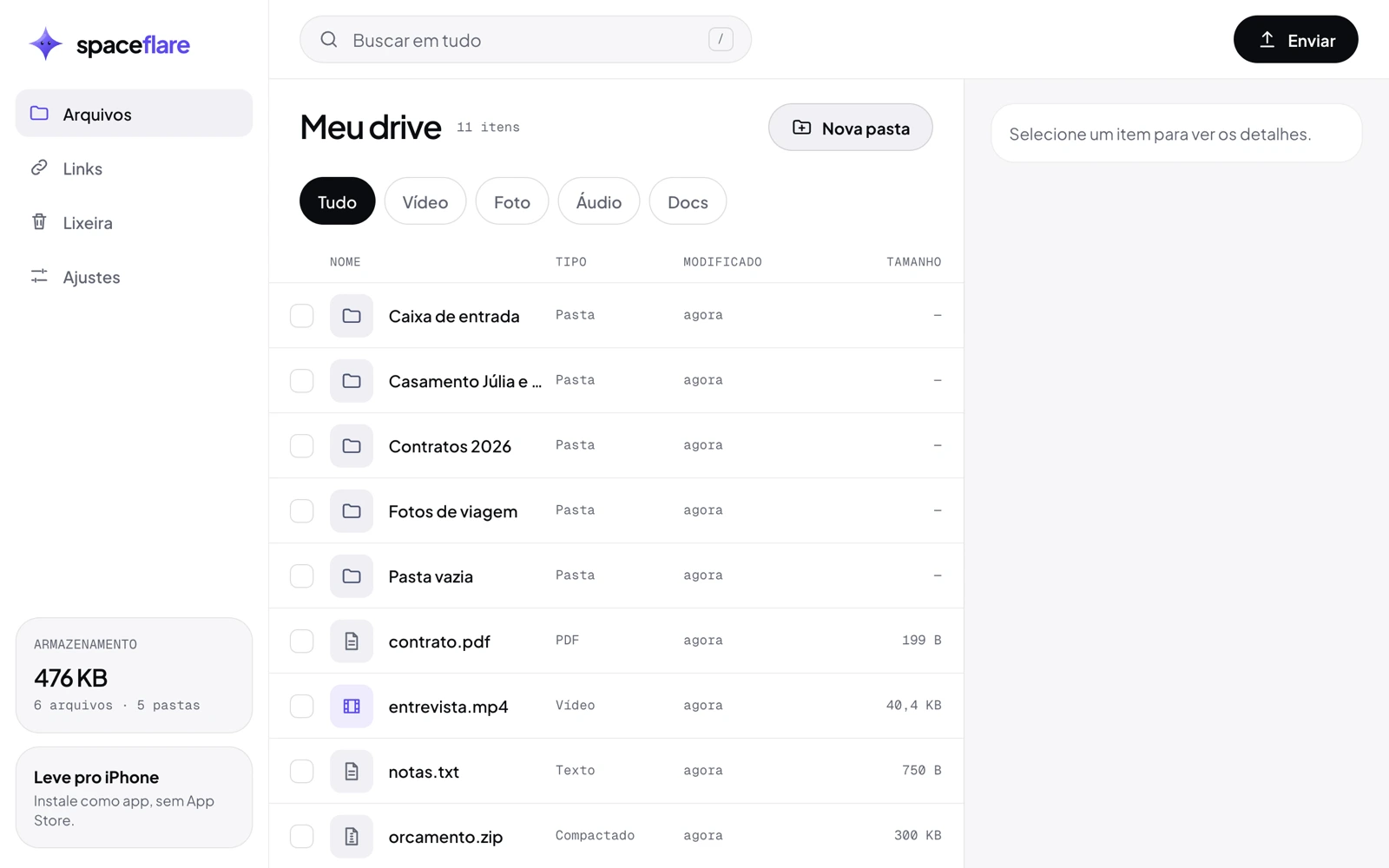
Task: Click the Ajustes sliders icon in sidebar
Action: (x=39, y=276)
